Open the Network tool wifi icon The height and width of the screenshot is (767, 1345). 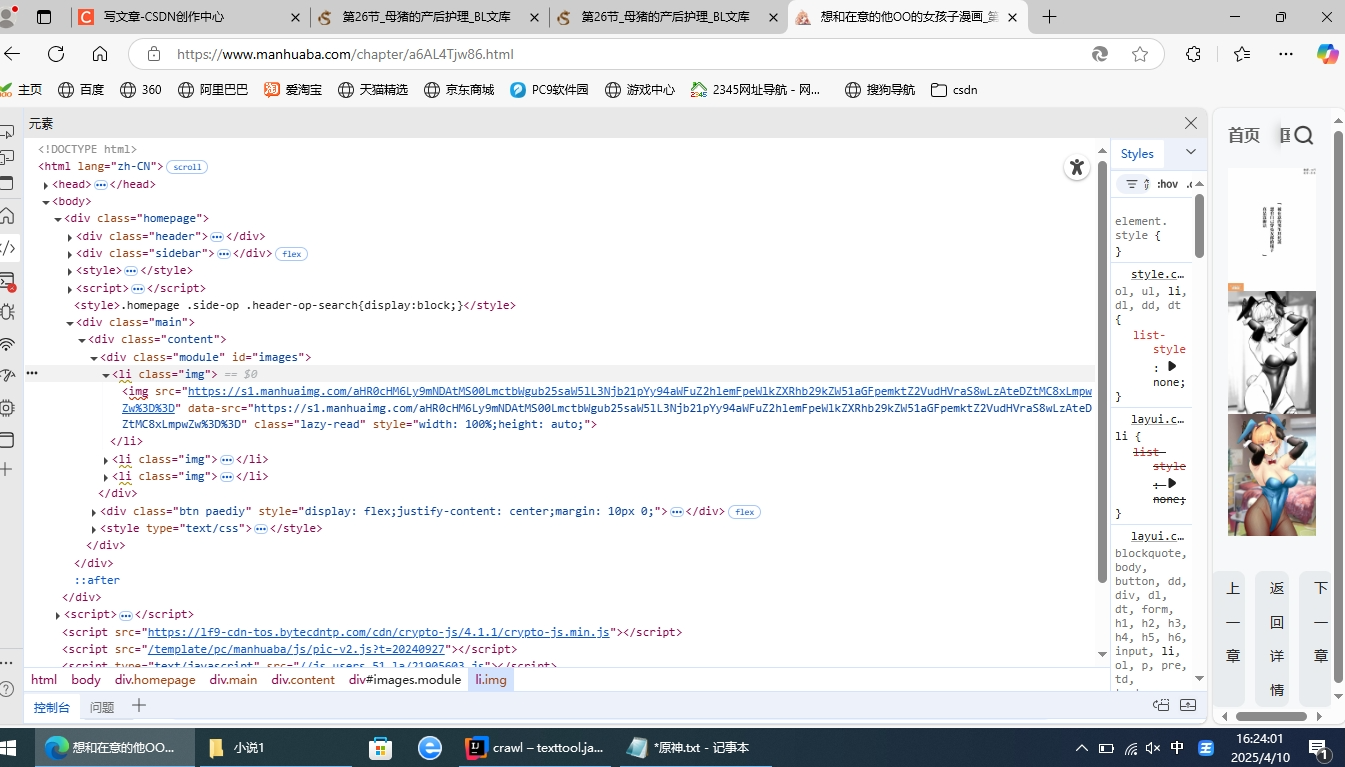pyautogui.click(x=6, y=344)
